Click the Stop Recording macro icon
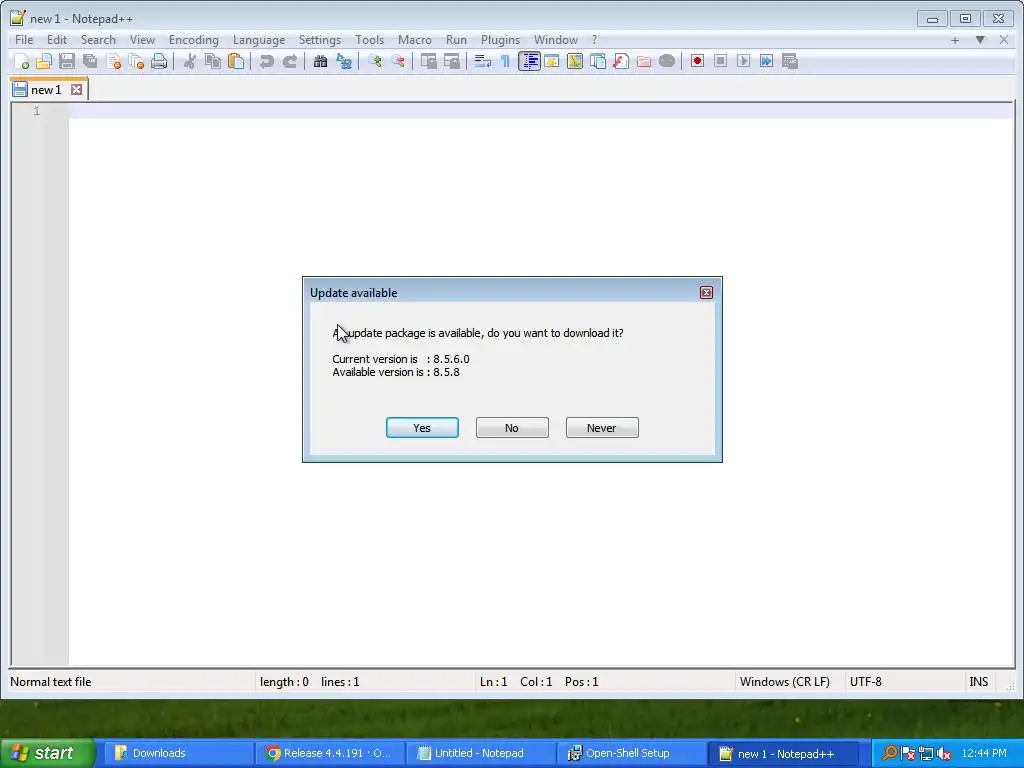The image size is (1024, 768). coord(720,61)
